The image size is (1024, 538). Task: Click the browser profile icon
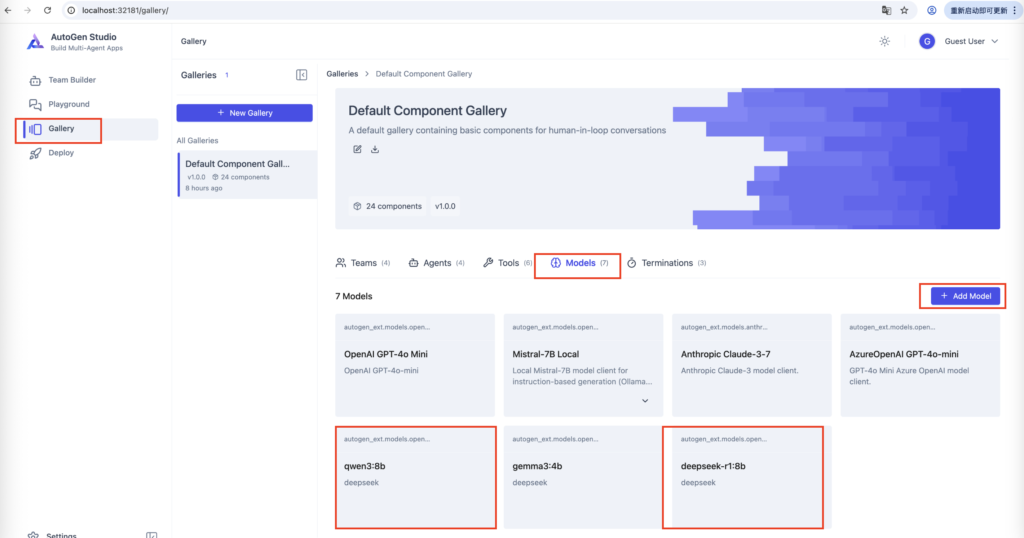(x=932, y=10)
